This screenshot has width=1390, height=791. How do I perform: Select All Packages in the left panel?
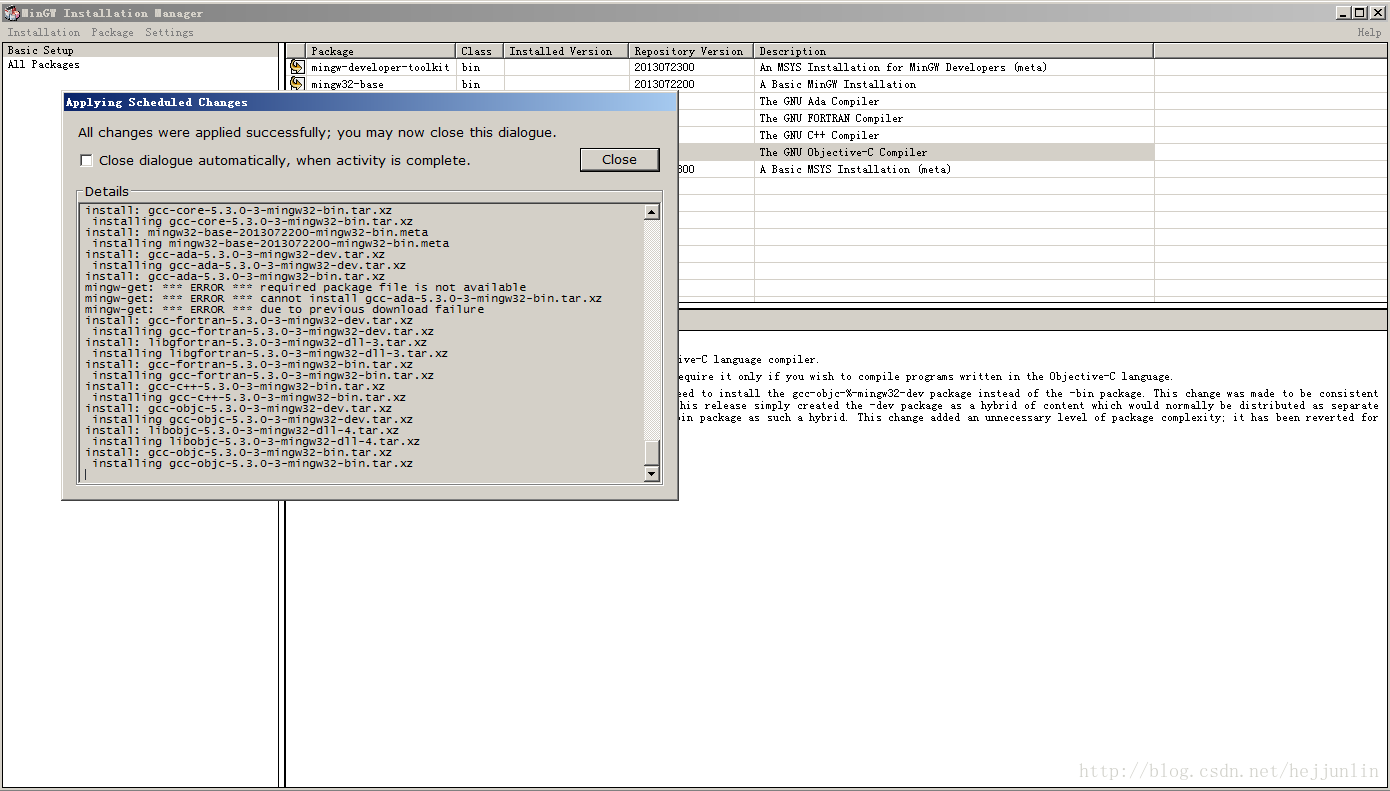(44, 64)
